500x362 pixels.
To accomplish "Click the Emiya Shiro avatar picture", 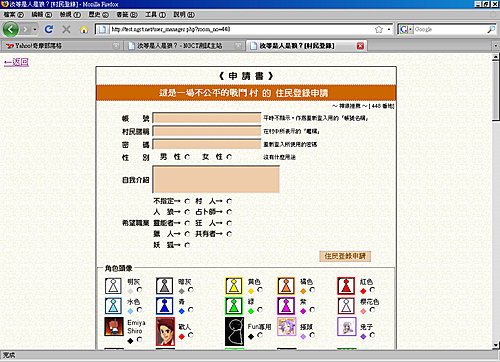I will (114, 326).
